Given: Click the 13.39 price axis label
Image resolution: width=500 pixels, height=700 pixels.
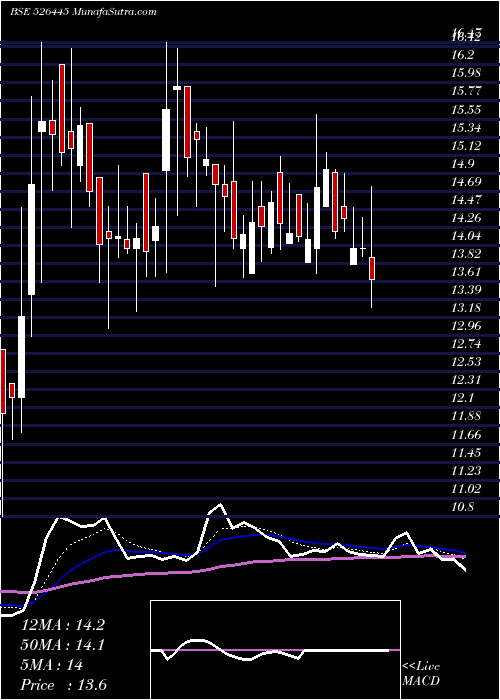Looking at the screenshot, I should coord(466,290).
